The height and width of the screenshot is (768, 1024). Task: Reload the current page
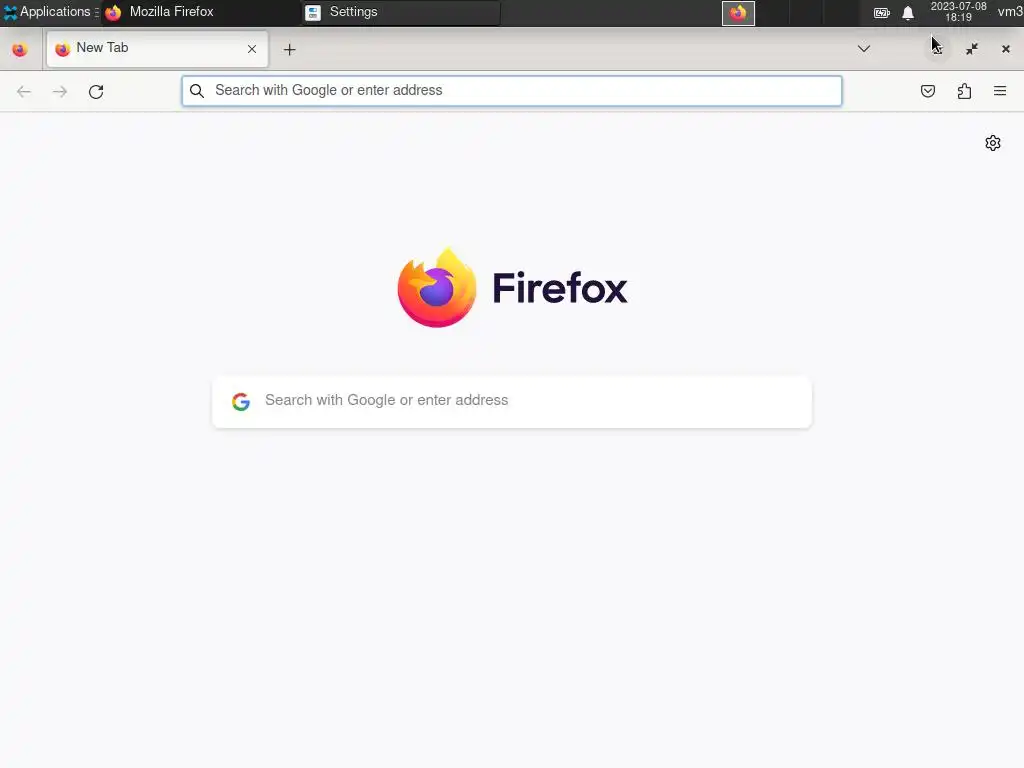(x=96, y=91)
